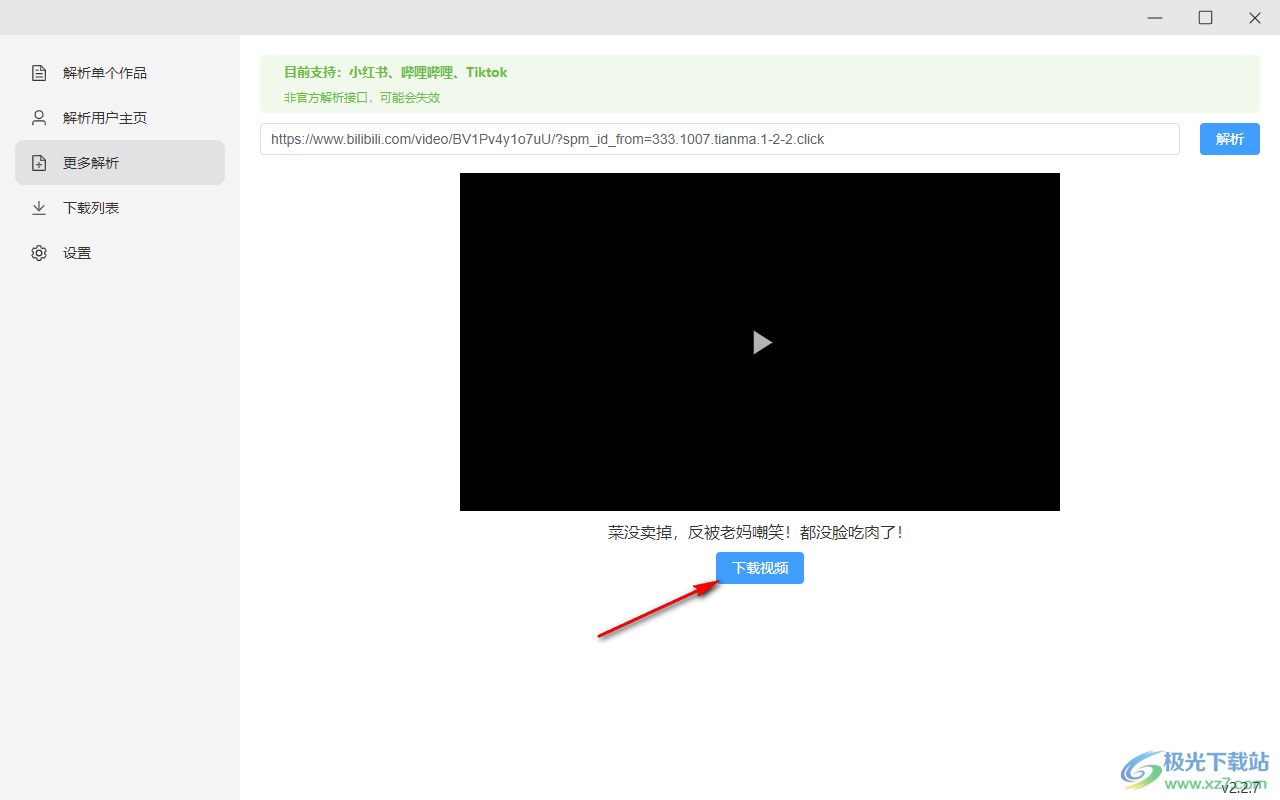The height and width of the screenshot is (800, 1280).
Task: Play the video preview
Action: [762, 342]
